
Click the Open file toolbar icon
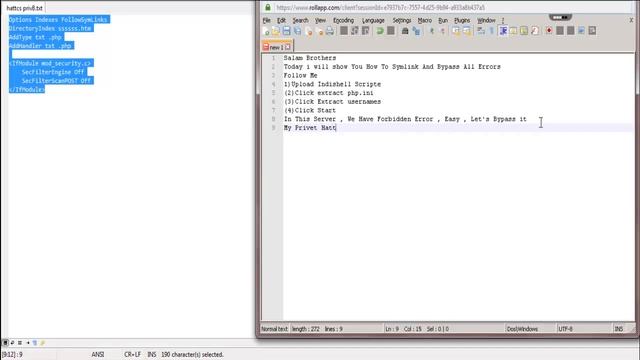coord(276,31)
